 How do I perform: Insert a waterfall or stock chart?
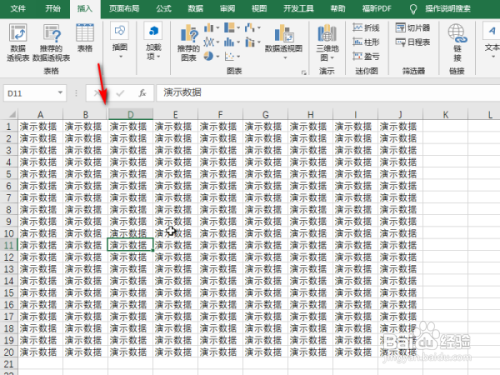coord(252,28)
